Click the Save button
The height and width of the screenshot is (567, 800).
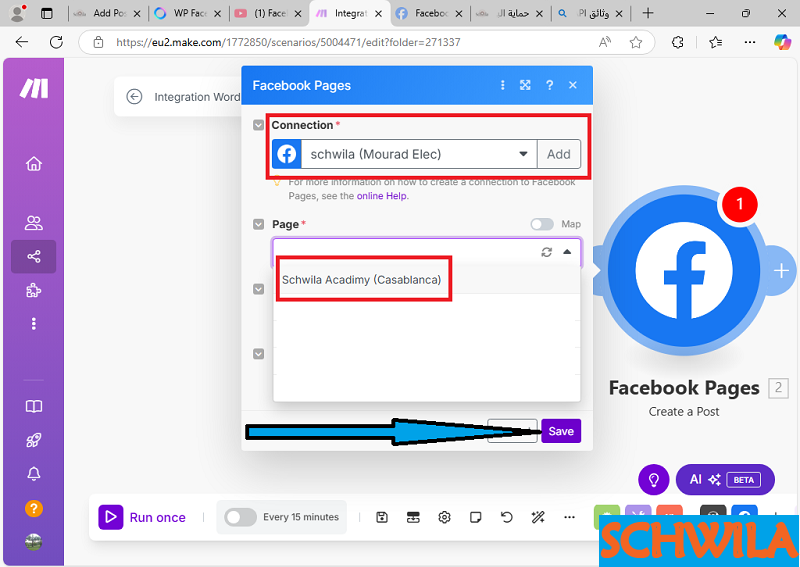coord(561,431)
